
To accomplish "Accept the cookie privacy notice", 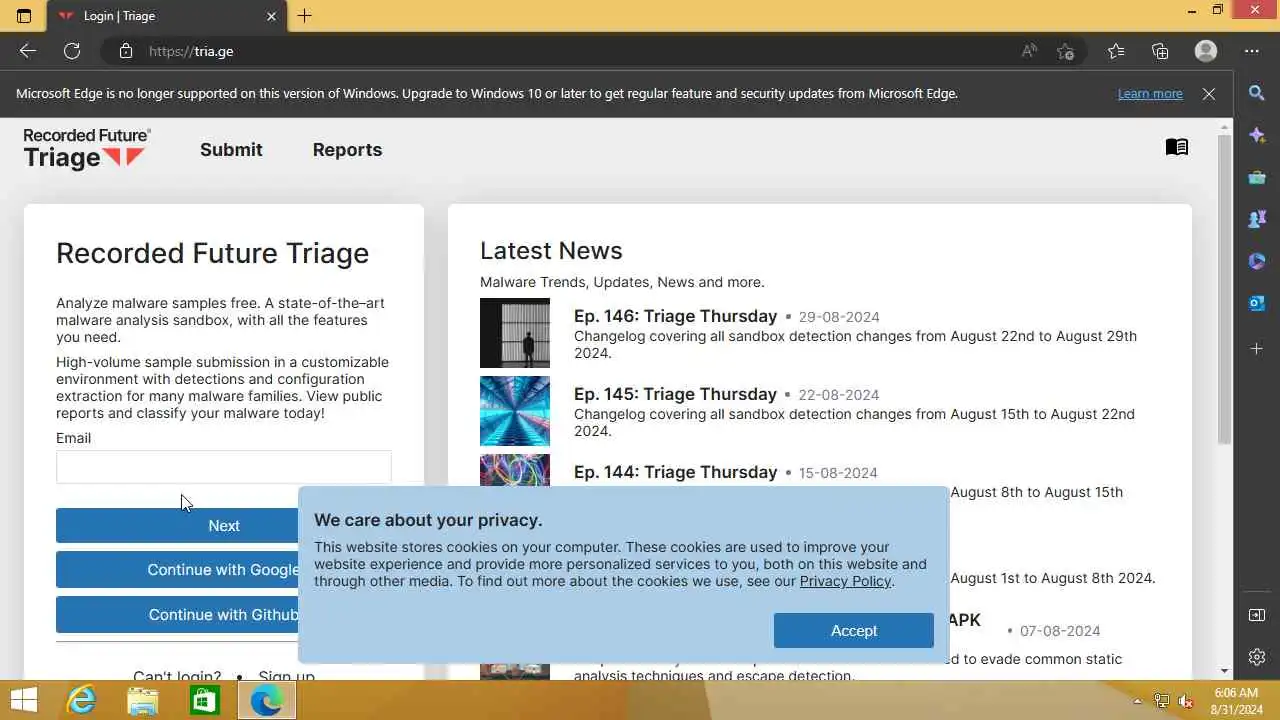I will 853,630.
